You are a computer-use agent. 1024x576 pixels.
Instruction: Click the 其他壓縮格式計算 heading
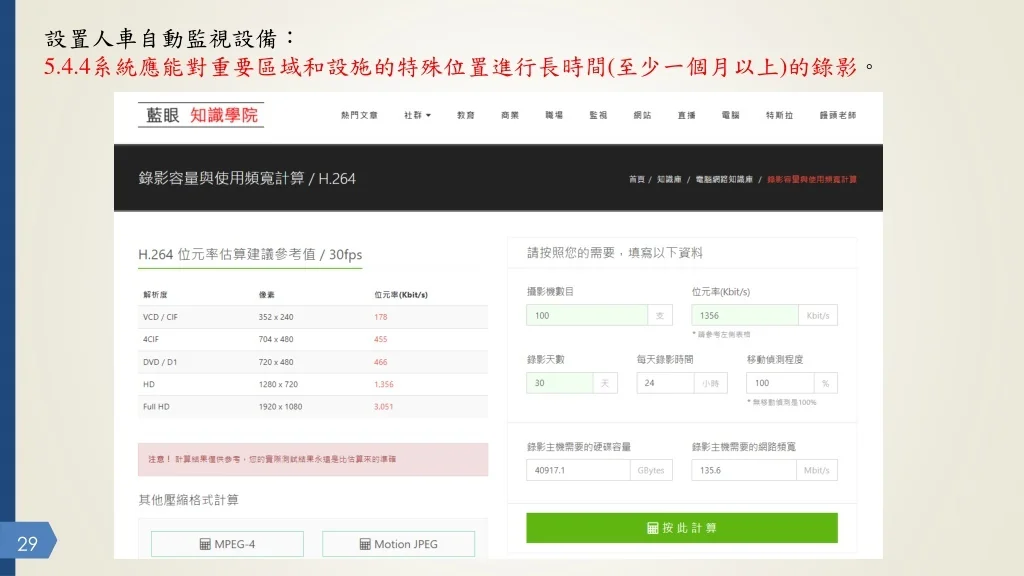click(x=189, y=500)
